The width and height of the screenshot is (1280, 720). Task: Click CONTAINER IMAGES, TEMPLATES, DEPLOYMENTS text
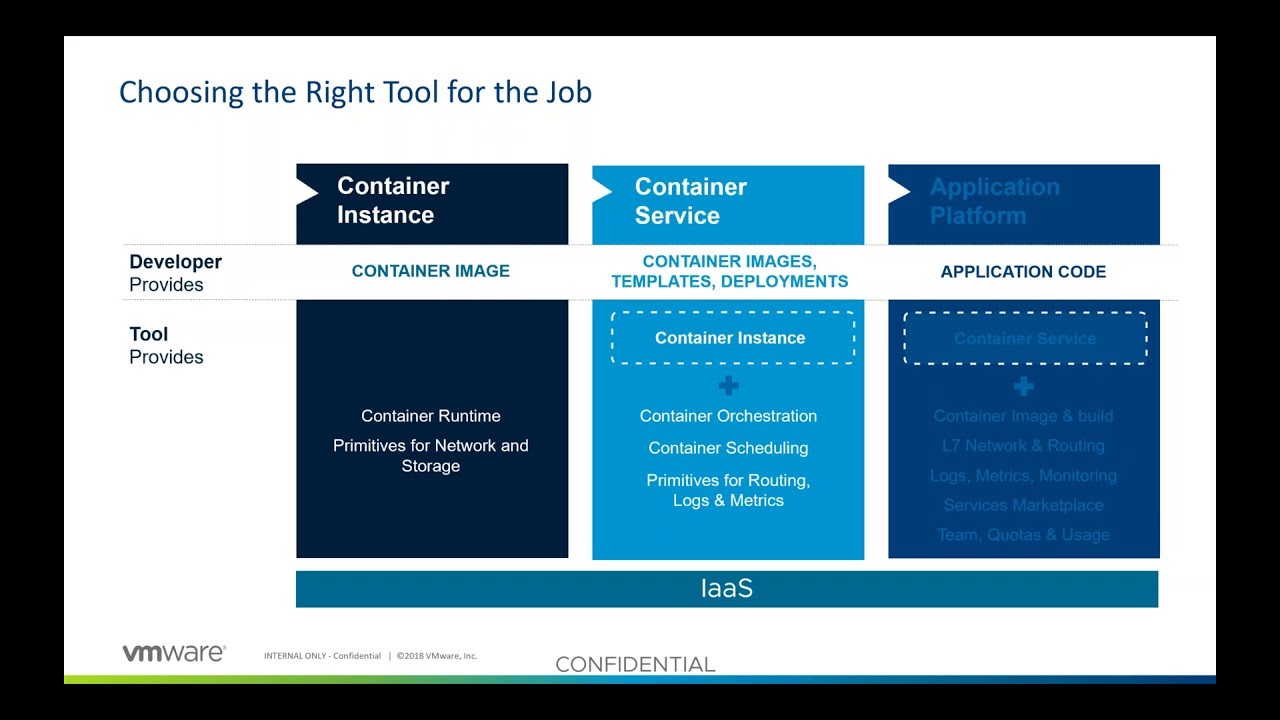click(x=730, y=272)
